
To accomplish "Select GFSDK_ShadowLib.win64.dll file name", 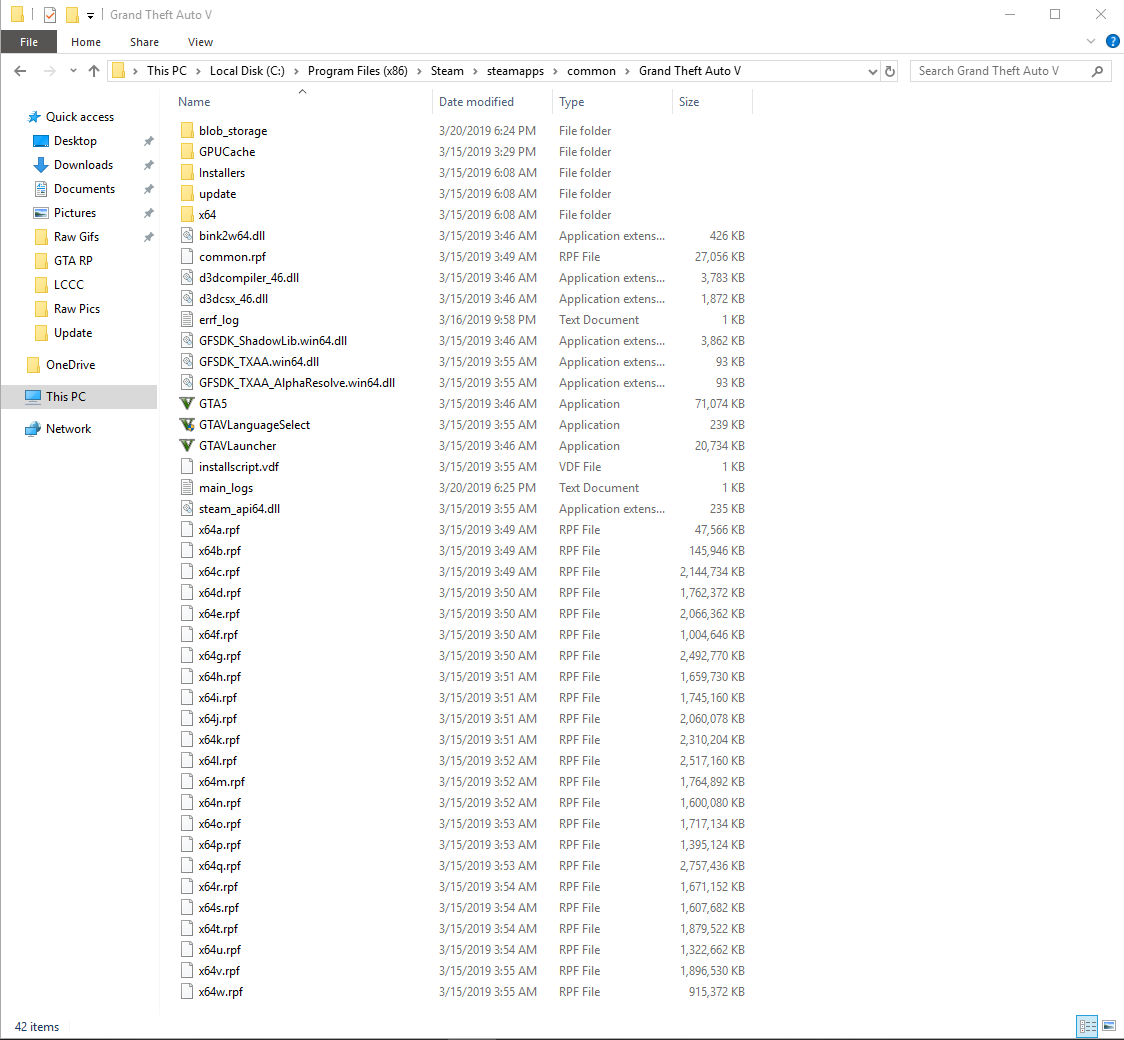I will (x=273, y=340).
